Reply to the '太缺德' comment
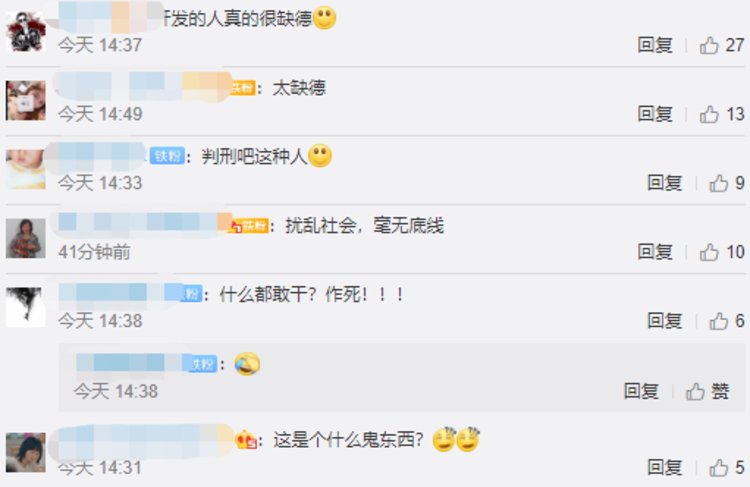750x487 pixels. tap(655, 114)
